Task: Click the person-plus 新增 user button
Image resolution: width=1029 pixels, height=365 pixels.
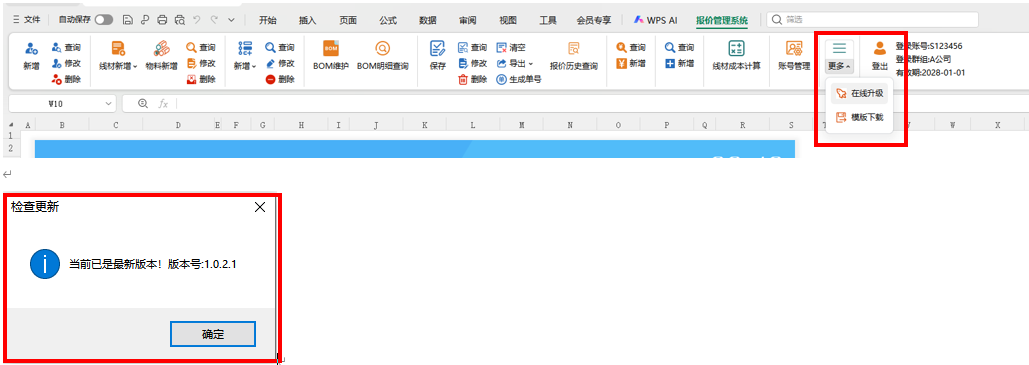Action: (31, 56)
